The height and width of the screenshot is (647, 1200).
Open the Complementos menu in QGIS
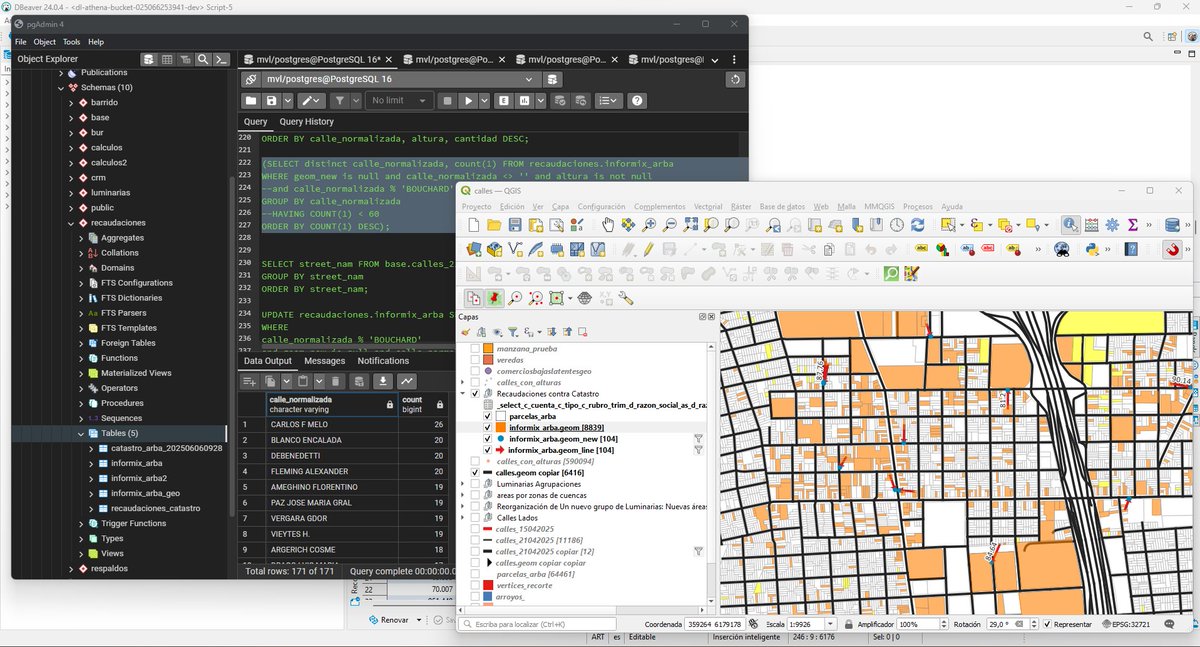coord(660,206)
